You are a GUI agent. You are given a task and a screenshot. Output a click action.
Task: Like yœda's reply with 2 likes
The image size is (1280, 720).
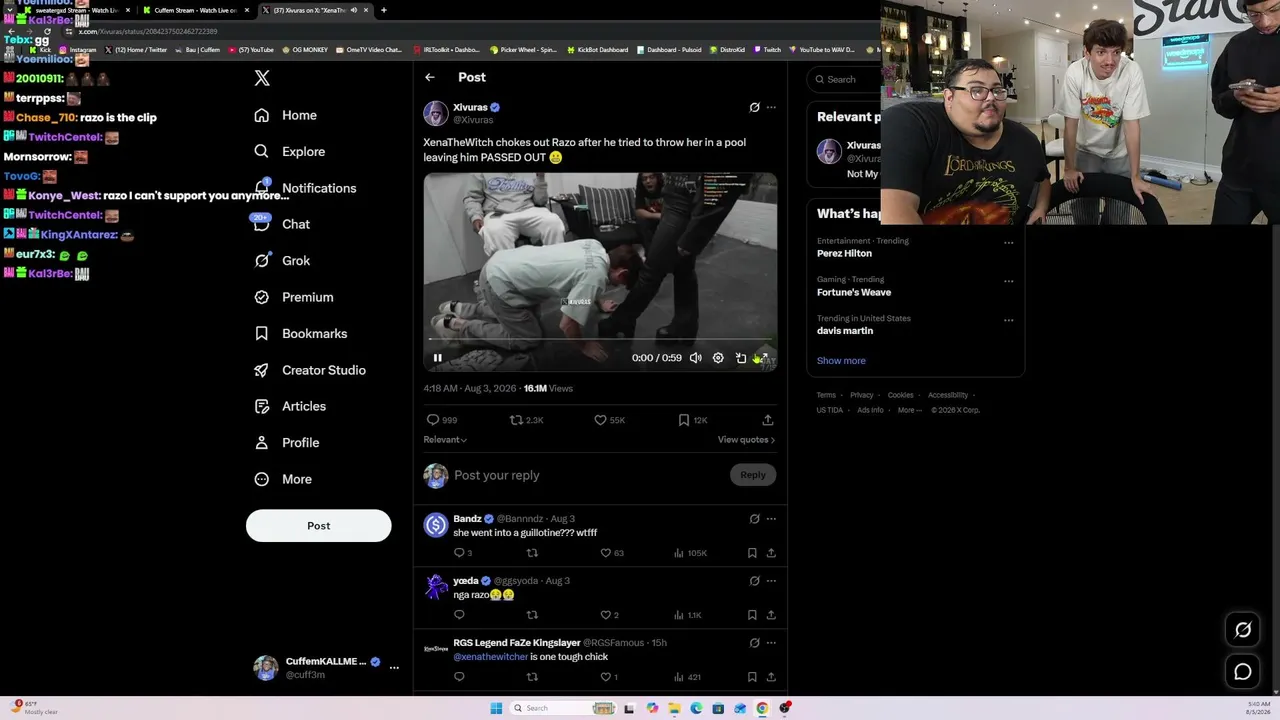point(609,615)
